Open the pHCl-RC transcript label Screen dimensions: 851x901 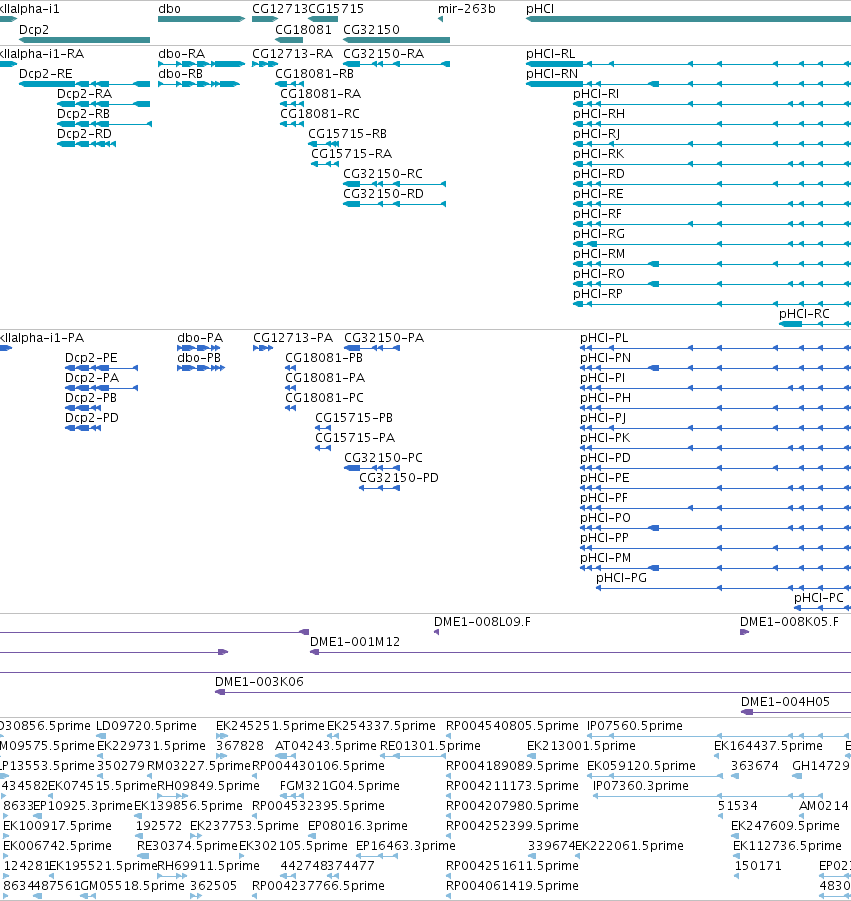(x=804, y=314)
